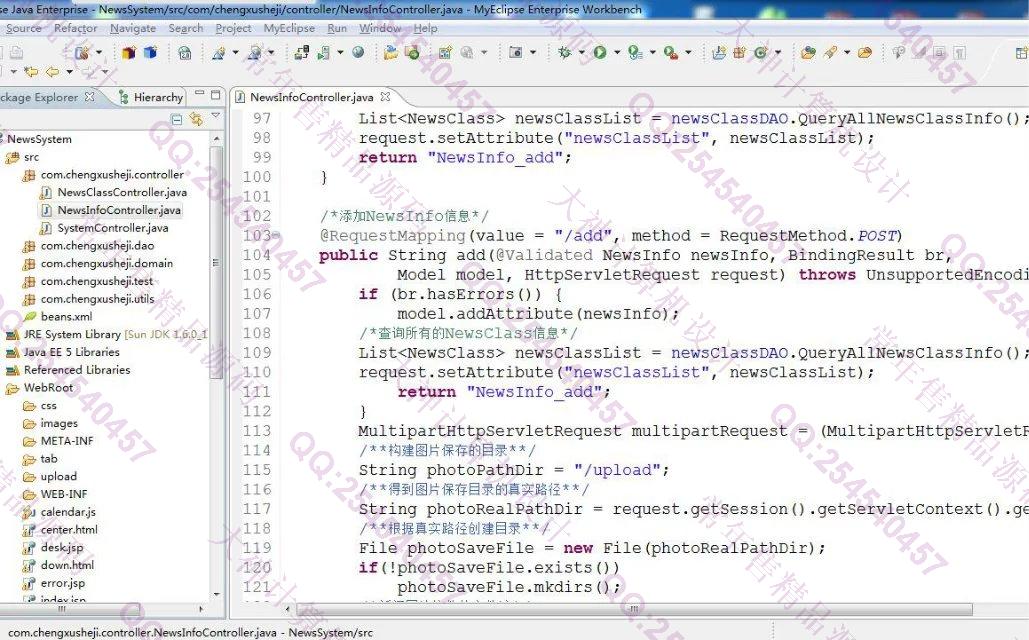1029x640 pixels.
Task: Click Link with Editor double-arrow icon
Action: 196,119
